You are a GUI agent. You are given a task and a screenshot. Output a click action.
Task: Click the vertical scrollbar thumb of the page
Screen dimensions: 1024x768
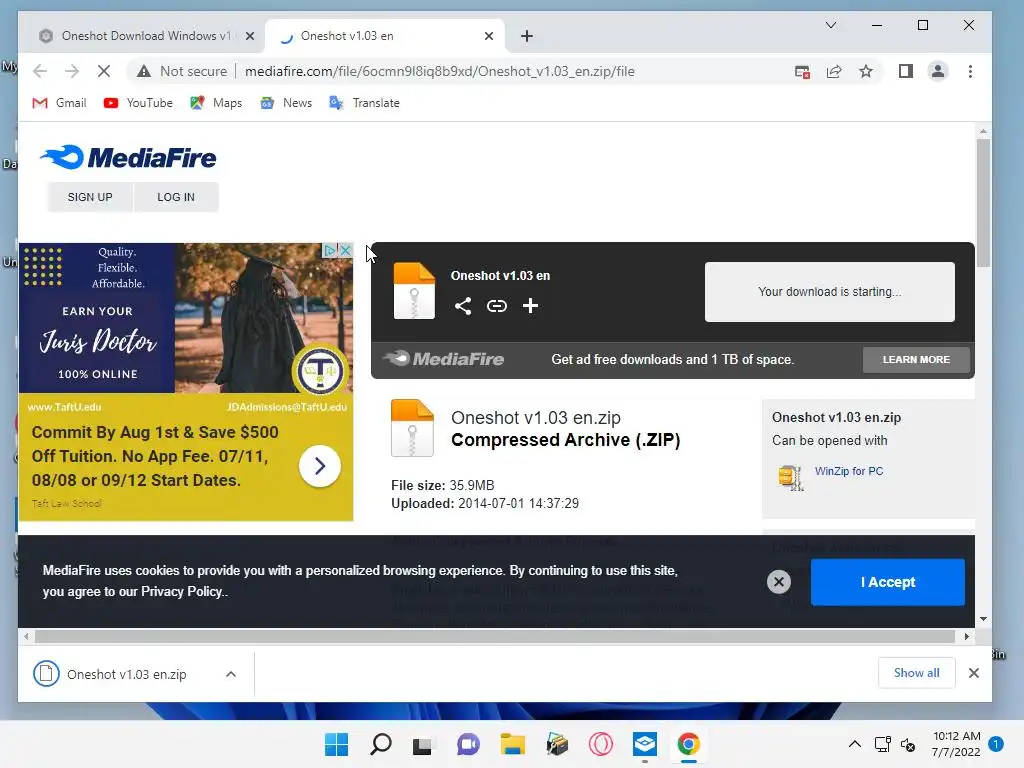pyautogui.click(x=983, y=202)
